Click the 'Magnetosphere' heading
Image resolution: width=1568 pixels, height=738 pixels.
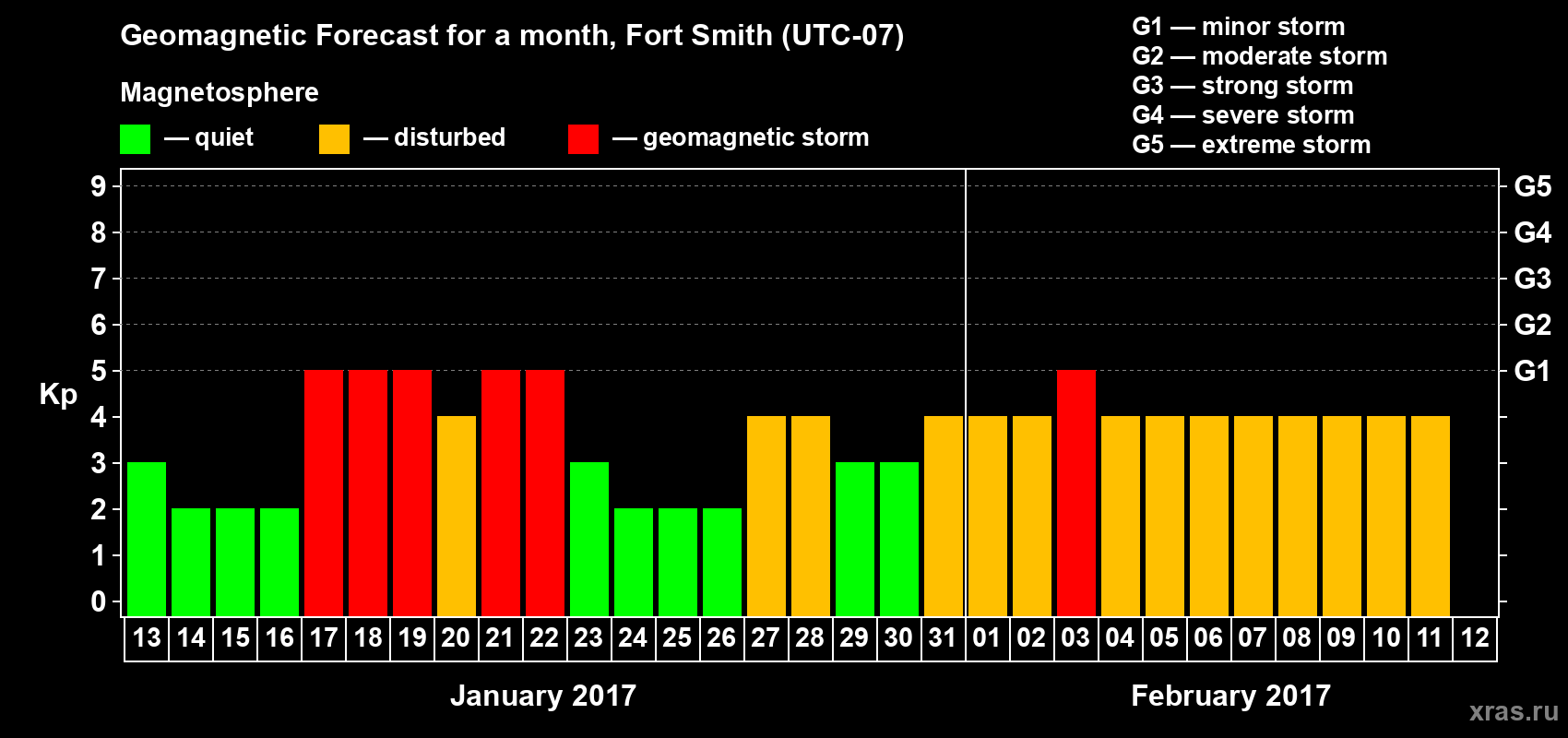point(220,92)
